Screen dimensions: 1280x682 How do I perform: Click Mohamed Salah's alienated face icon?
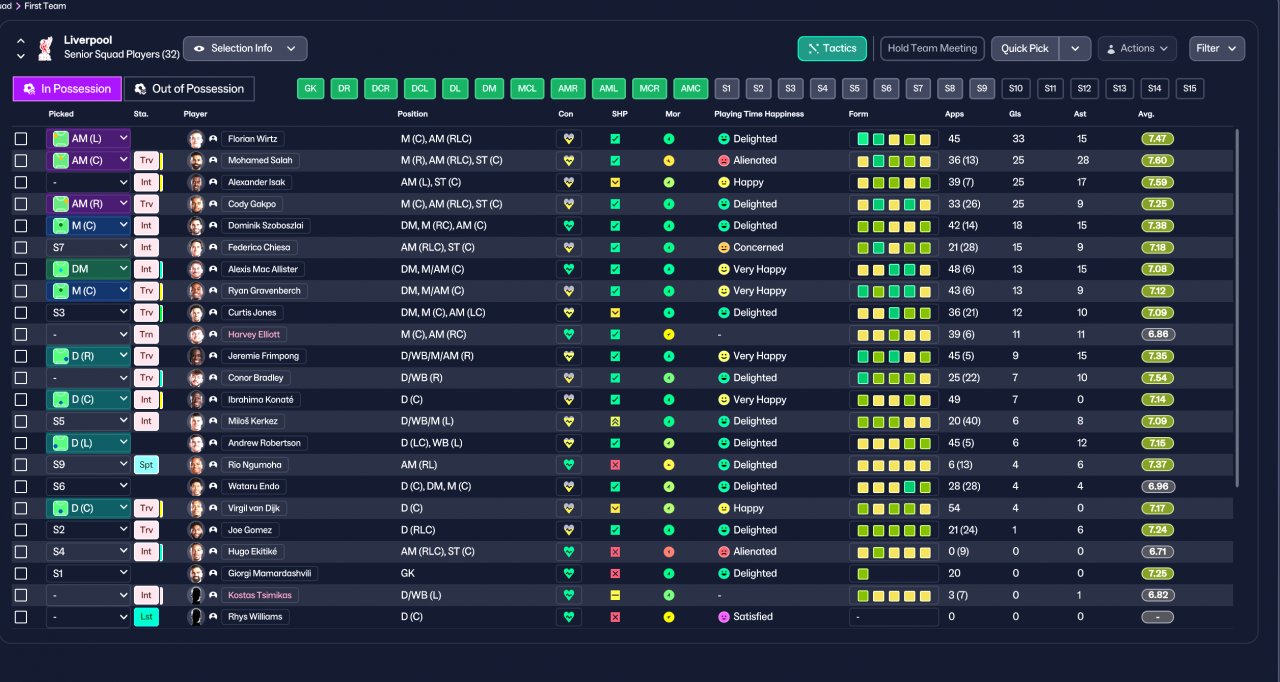[x=724, y=161]
